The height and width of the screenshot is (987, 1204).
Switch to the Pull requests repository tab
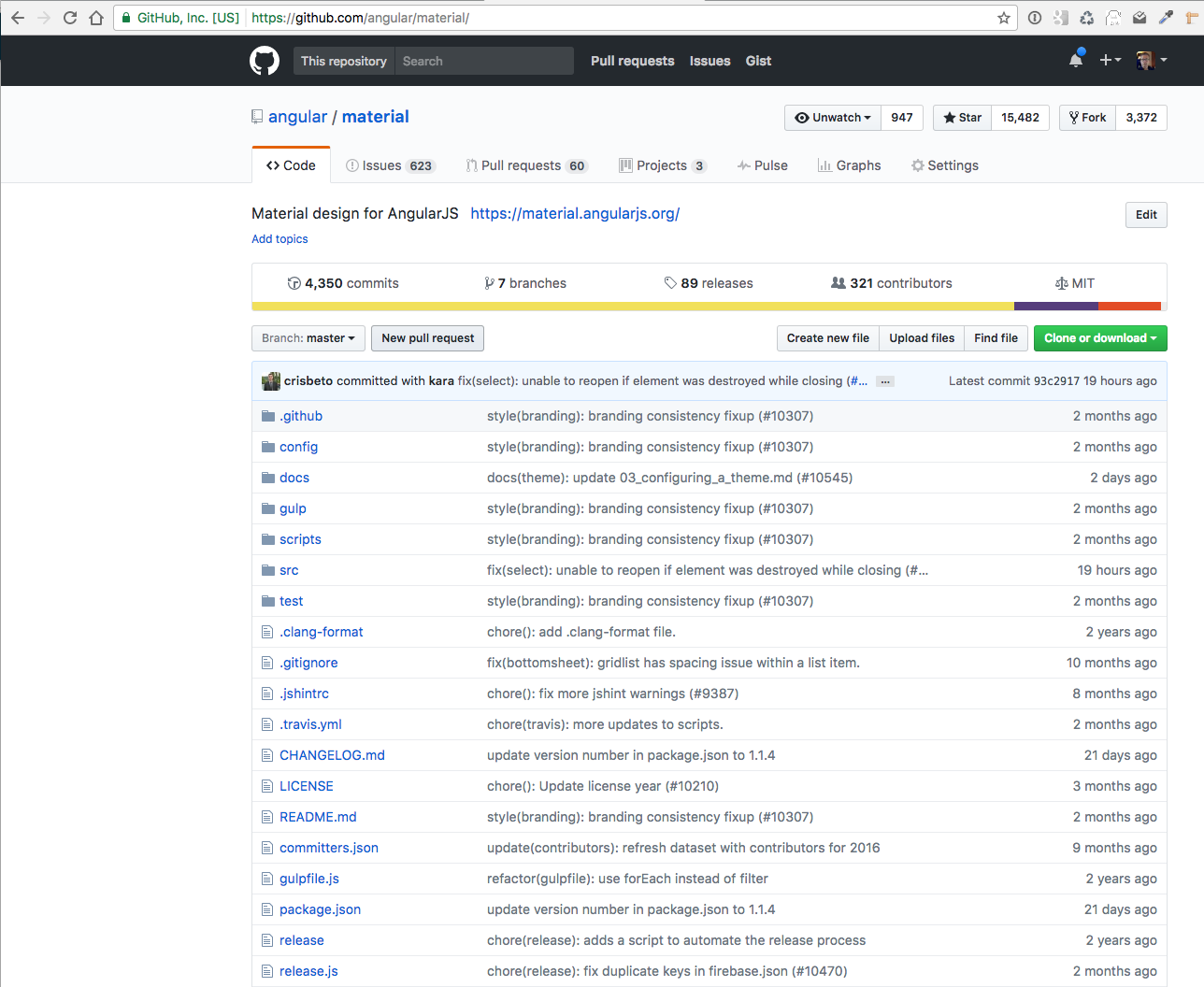pyautogui.click(x=526, y=165)
